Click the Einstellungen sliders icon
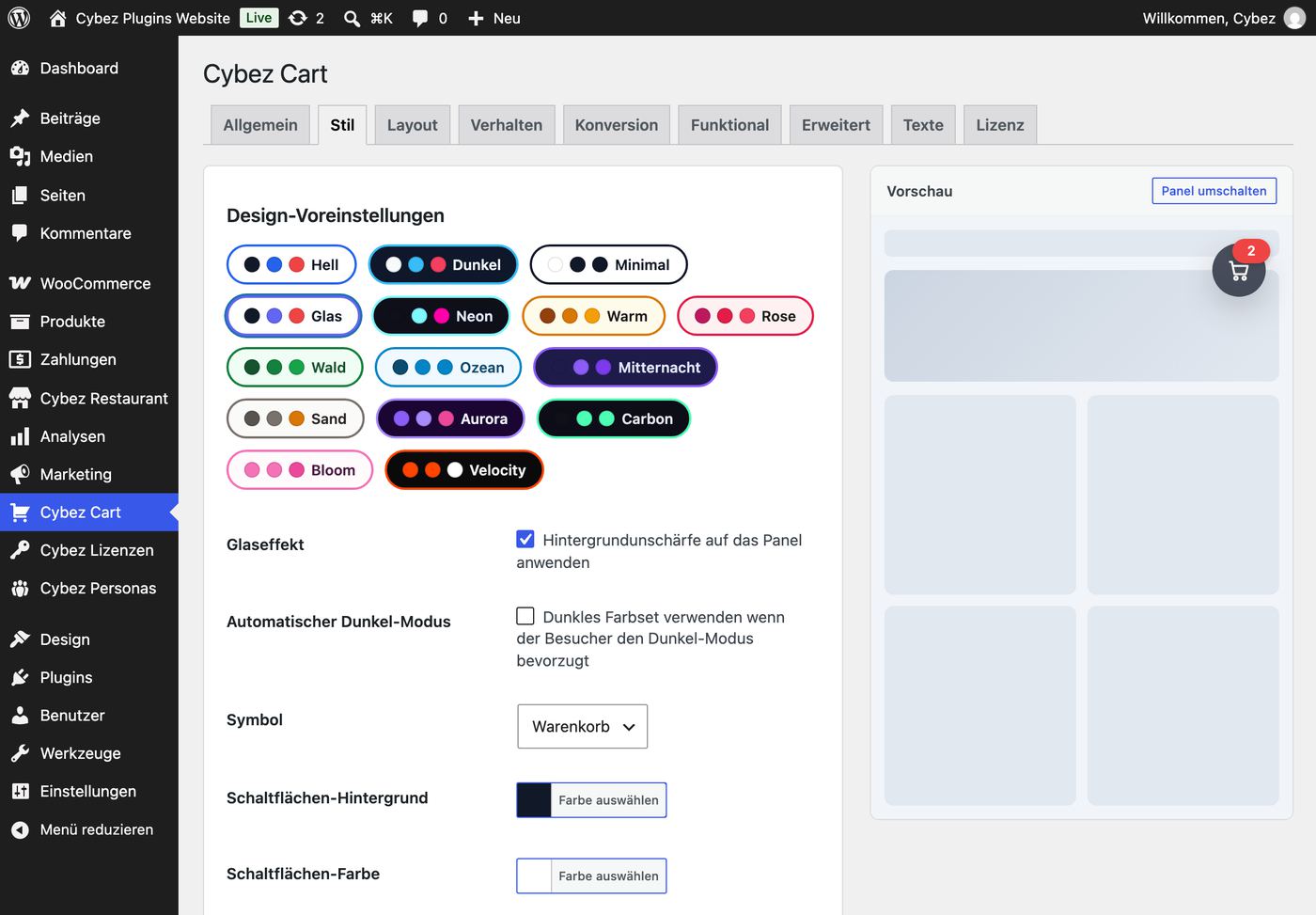 click(20, 791)
